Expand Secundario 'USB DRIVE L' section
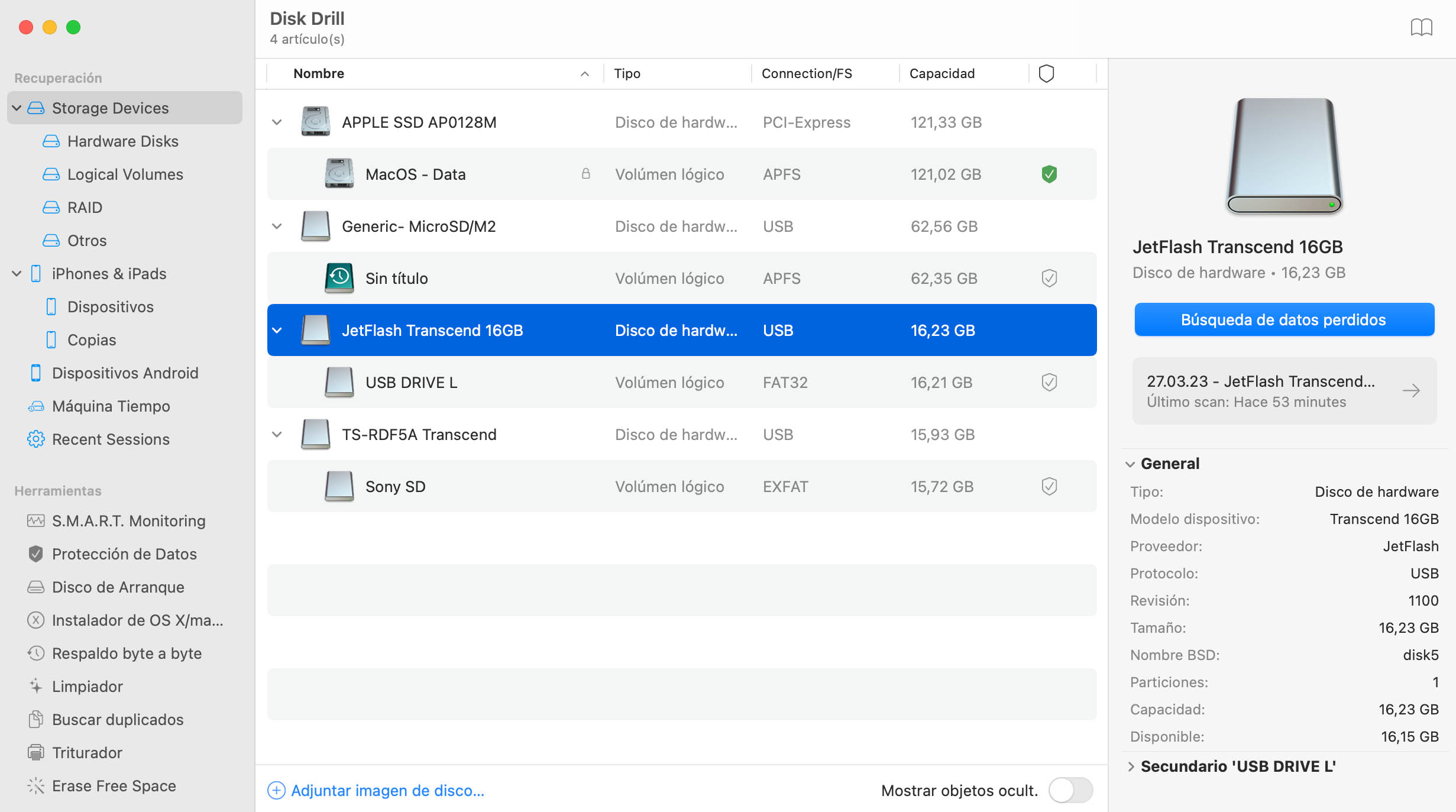 point(1130,766)
